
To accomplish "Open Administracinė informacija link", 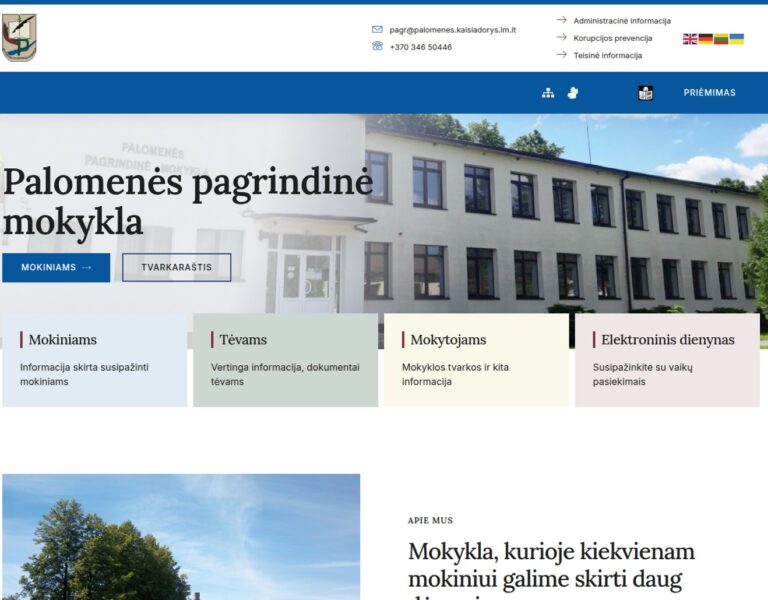I will tap(621, 21).
